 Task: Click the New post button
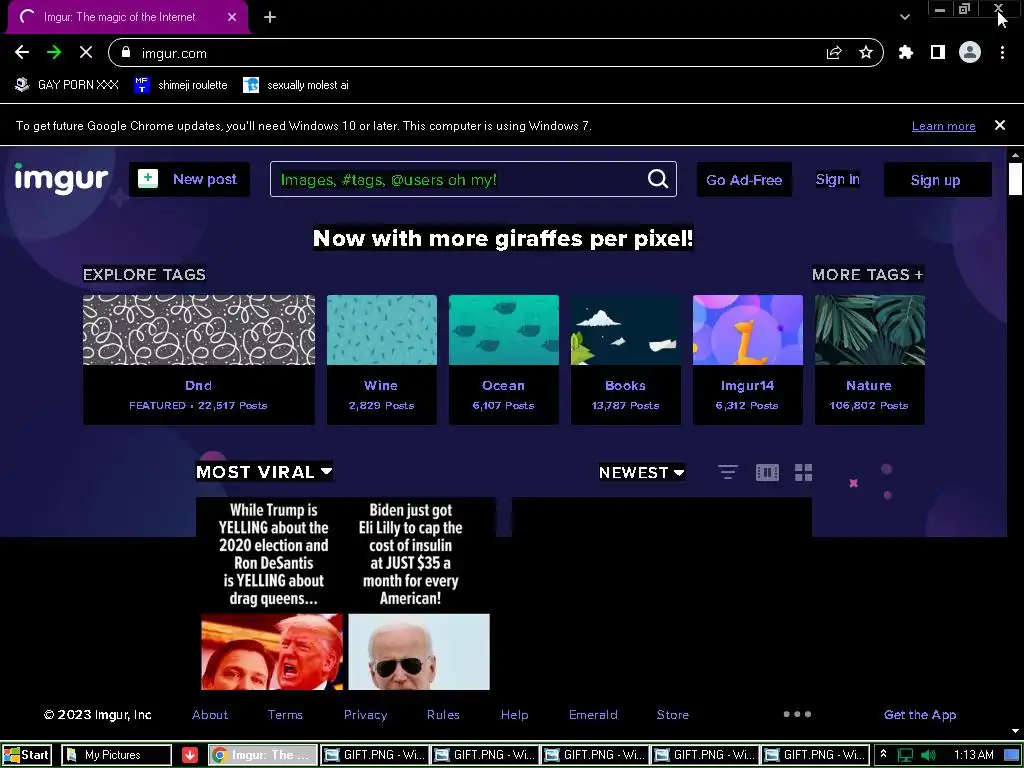[x=189, y=179]
